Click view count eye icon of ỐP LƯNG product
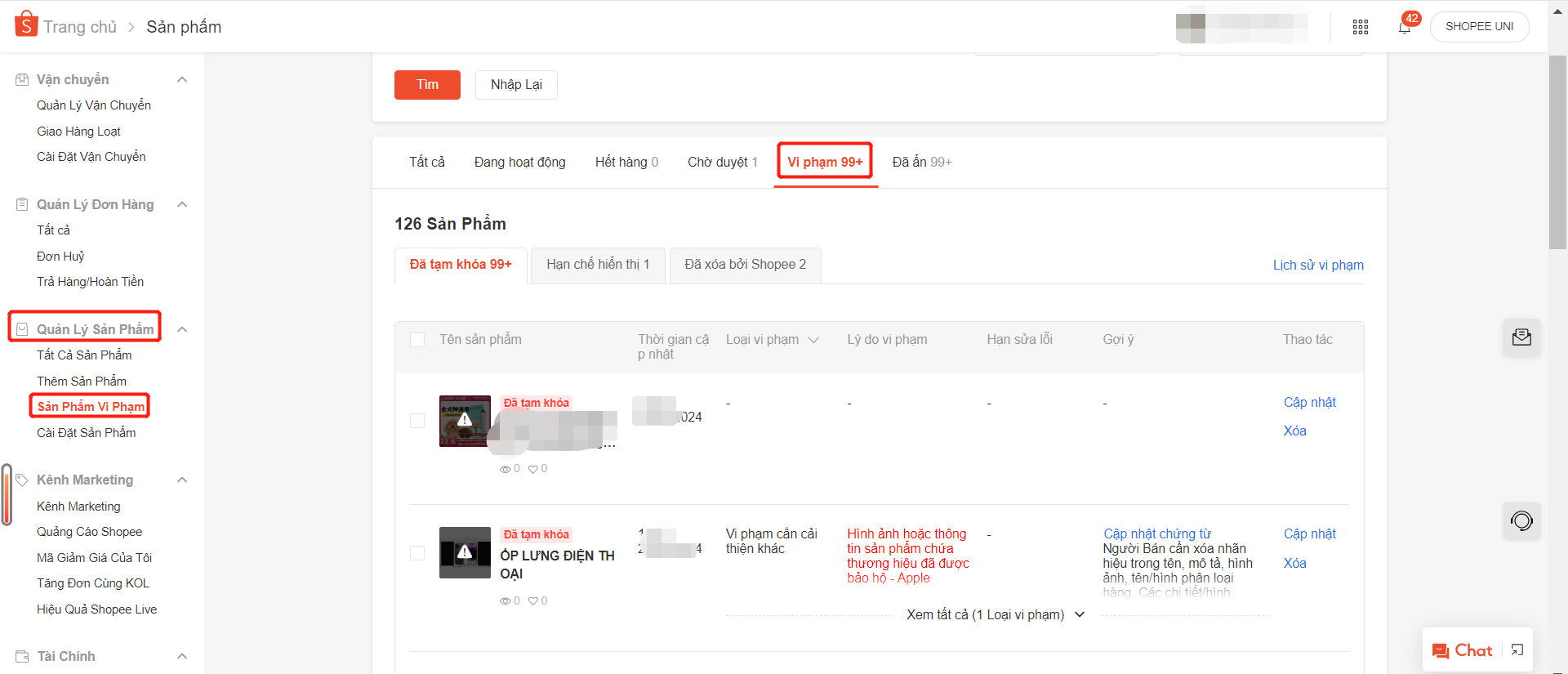This screenshot has width=1568, height=674. point(505,601)
